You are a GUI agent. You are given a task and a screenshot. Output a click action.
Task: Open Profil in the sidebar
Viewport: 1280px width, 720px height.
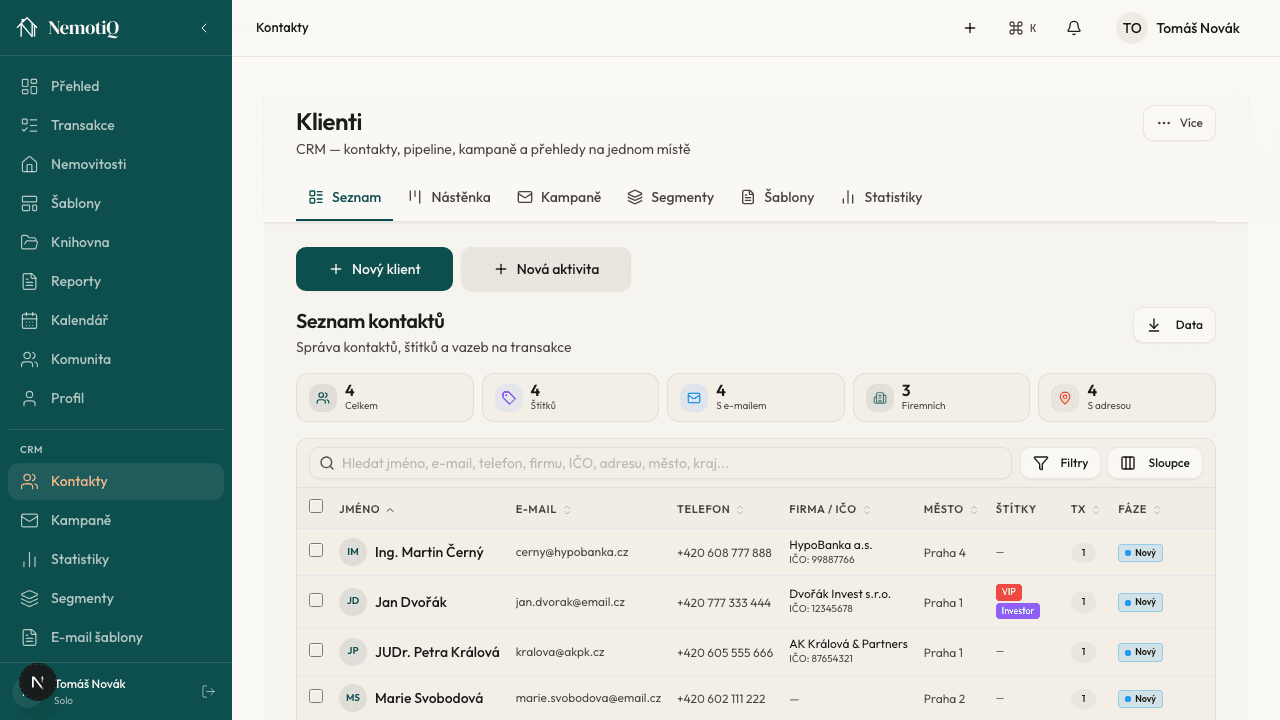(x=116, y=398)
